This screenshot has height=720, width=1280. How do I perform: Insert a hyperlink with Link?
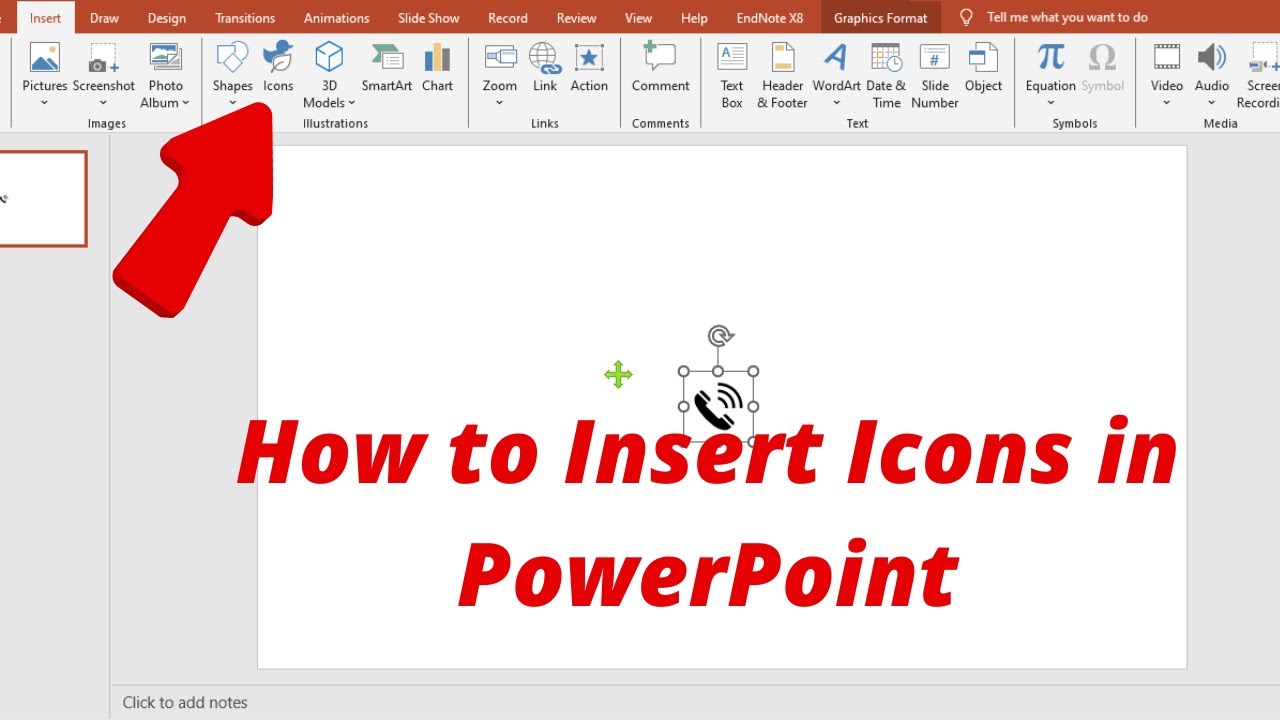545,68
